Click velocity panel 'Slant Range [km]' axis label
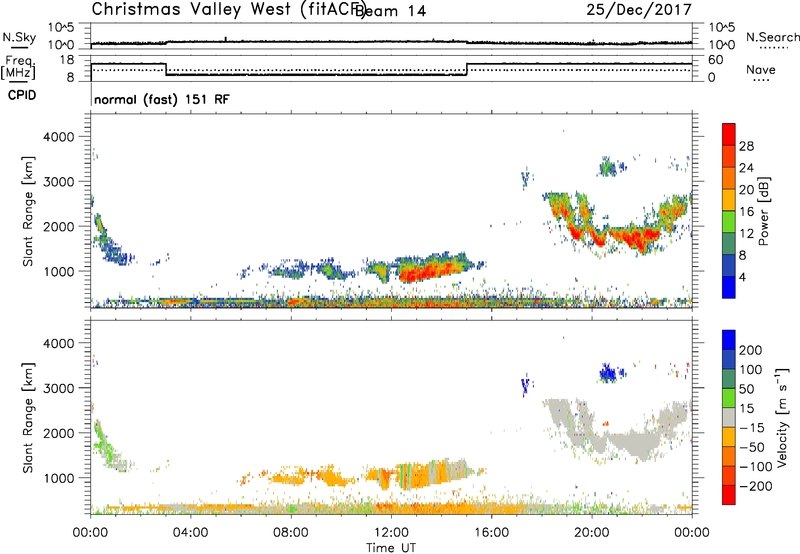800x554 pixels. pos(28,418)
